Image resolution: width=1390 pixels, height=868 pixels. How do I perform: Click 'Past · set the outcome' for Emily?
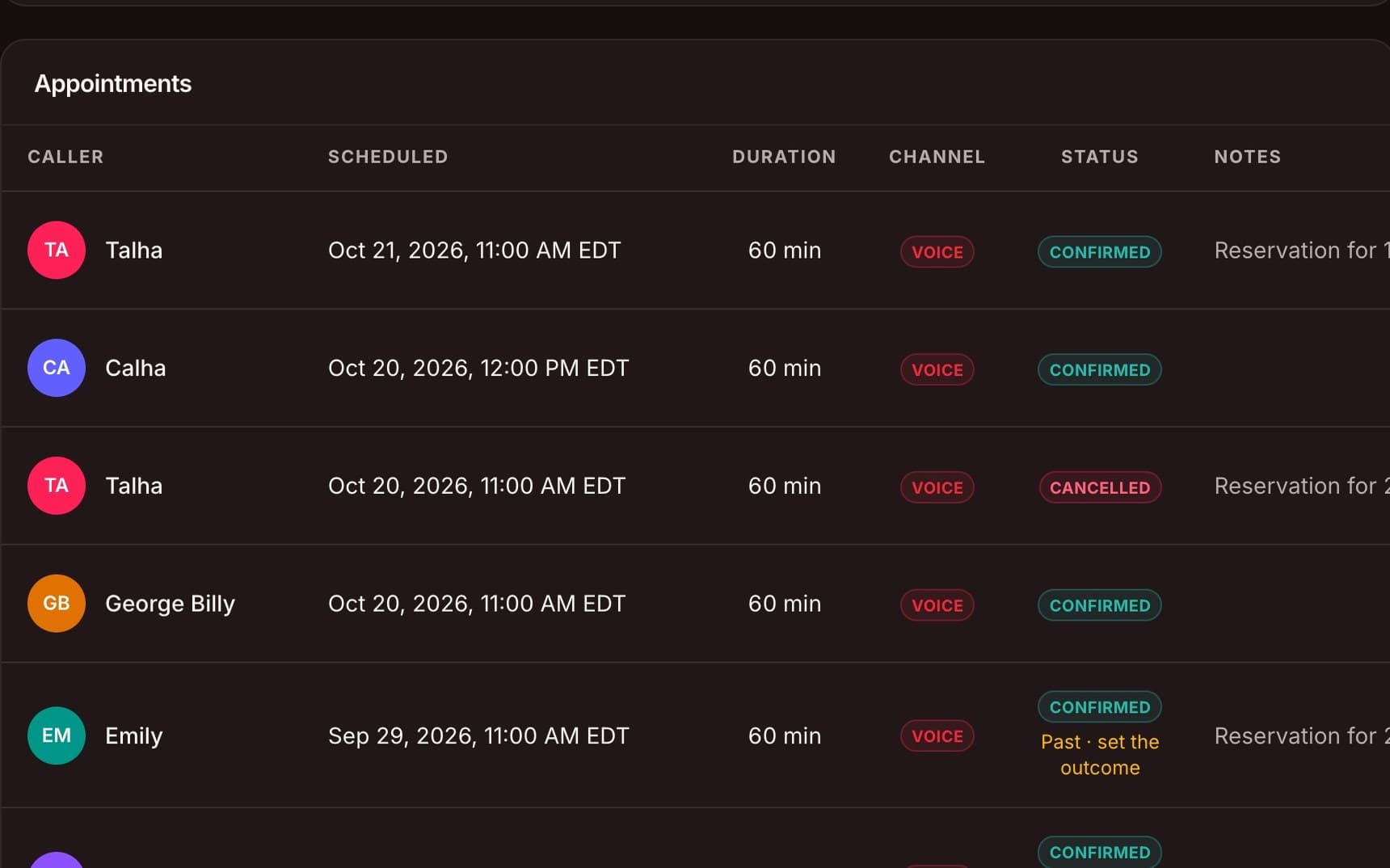tap(1100, 755)
